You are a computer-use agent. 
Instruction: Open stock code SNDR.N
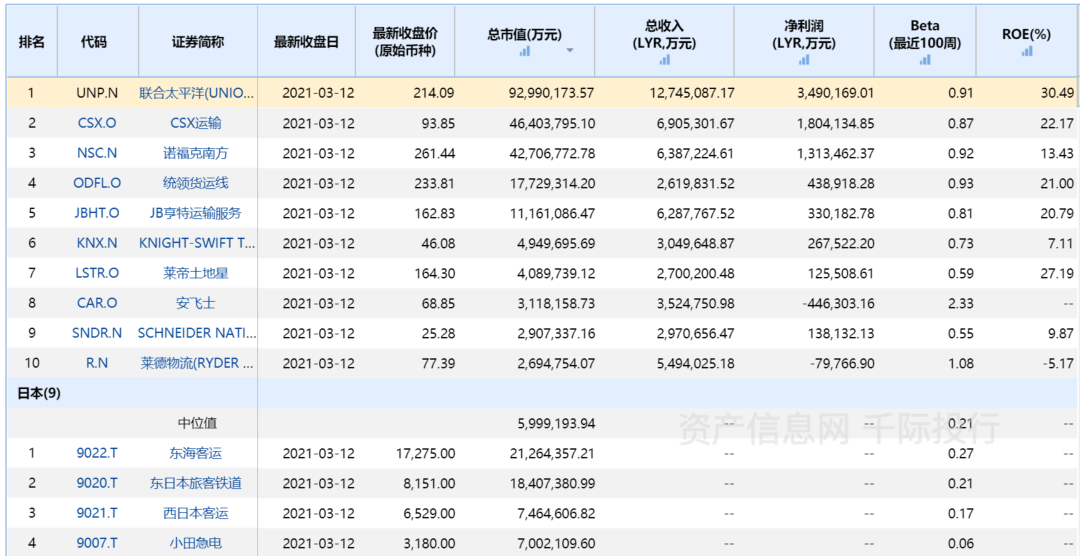98,333
